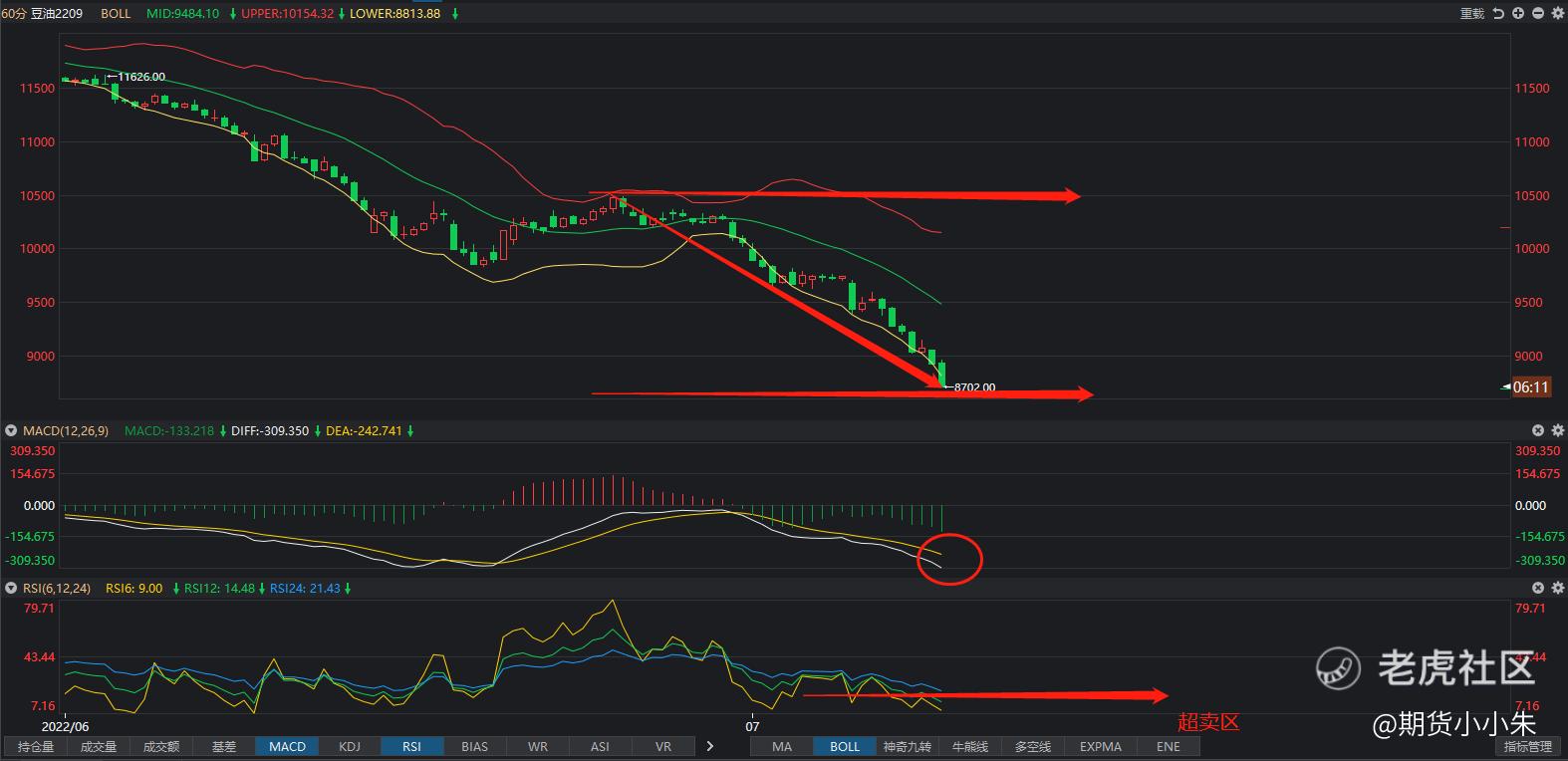The height and width of the screenshot is (761, 1568).
Task: Switch to the KDJ indicator tab
Action: [350, 746]
